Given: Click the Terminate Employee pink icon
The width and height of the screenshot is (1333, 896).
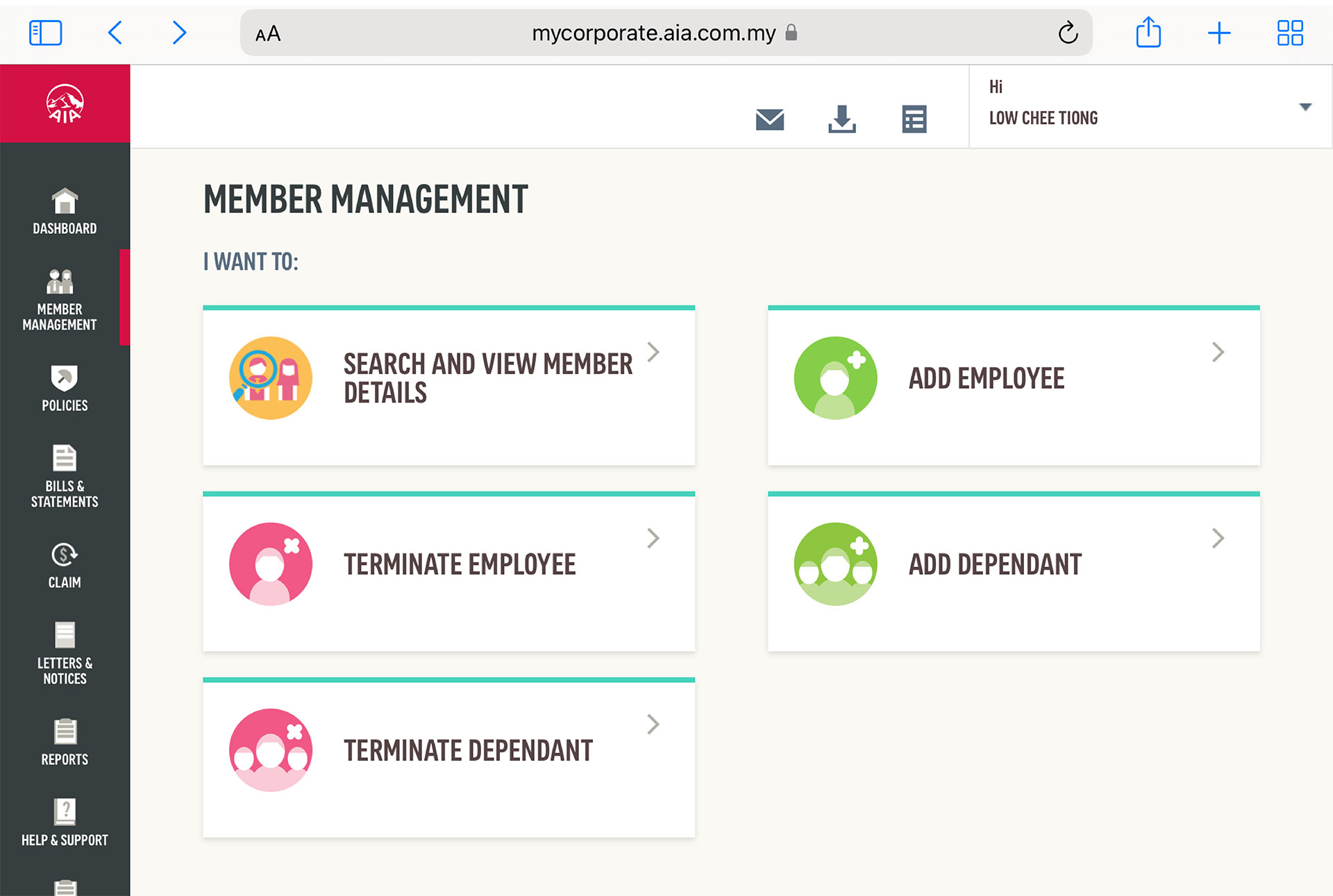Looking at the screenshot, I should (271, 564).
